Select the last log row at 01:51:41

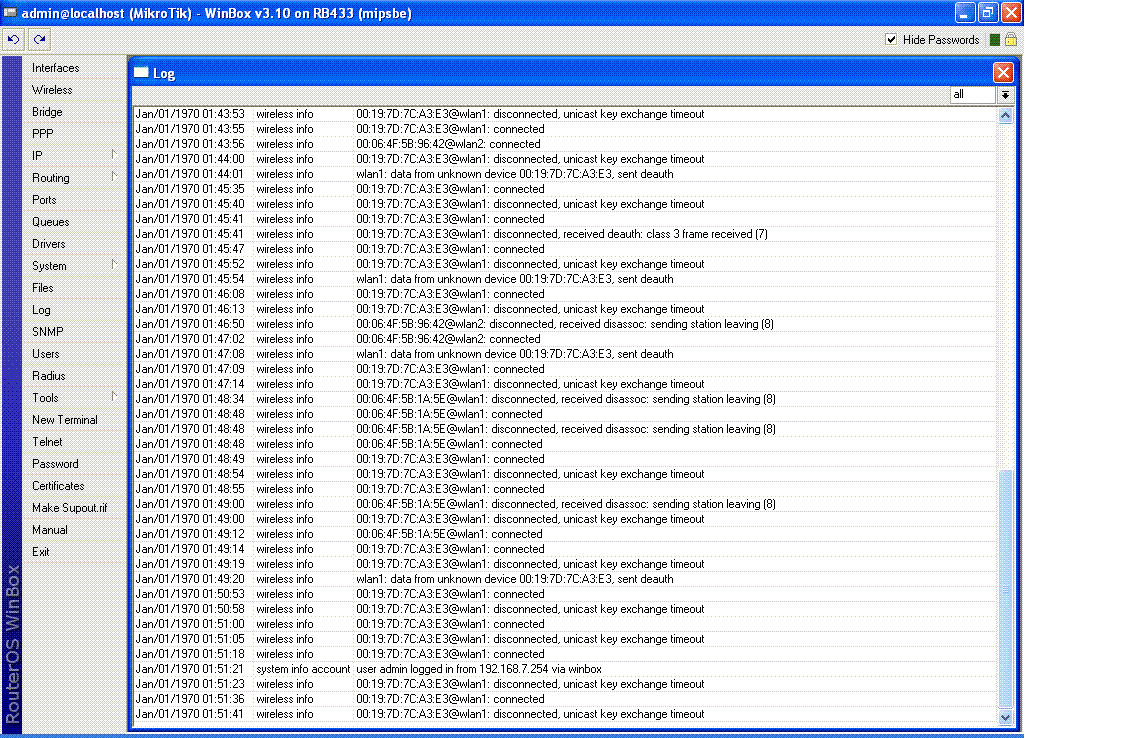coord(565,714)
